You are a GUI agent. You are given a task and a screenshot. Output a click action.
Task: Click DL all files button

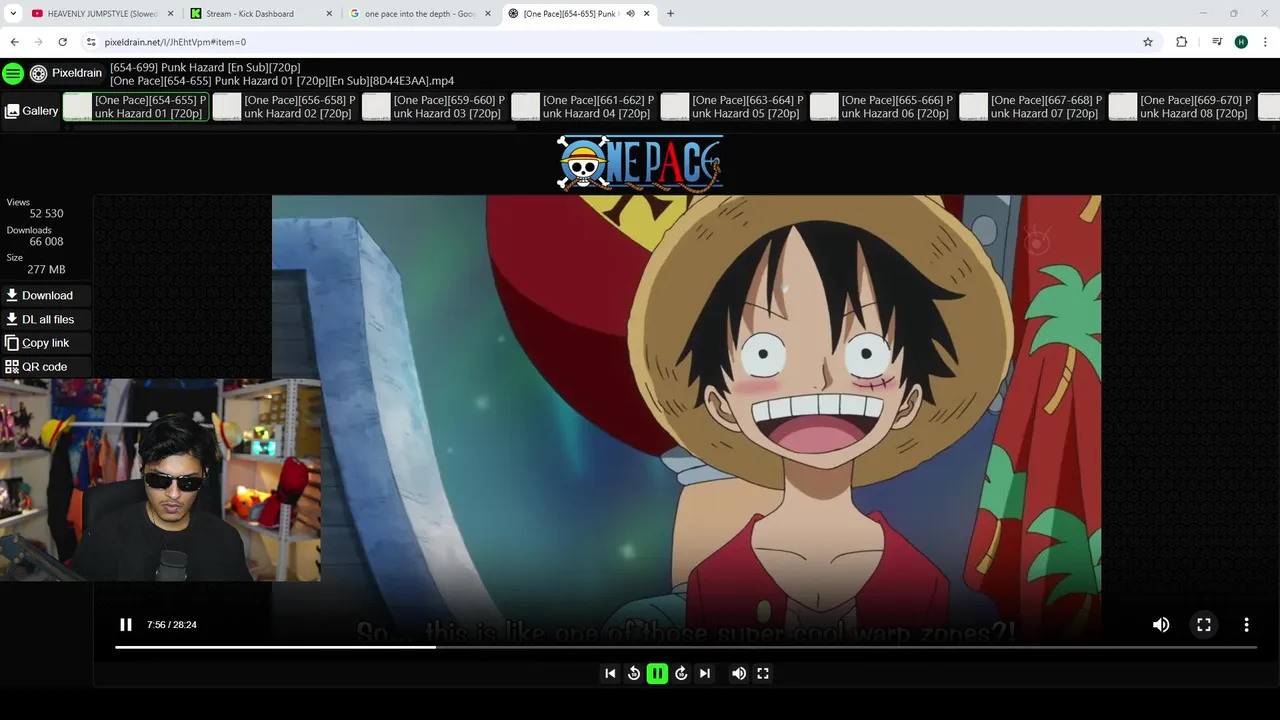[x=46, y=319]
